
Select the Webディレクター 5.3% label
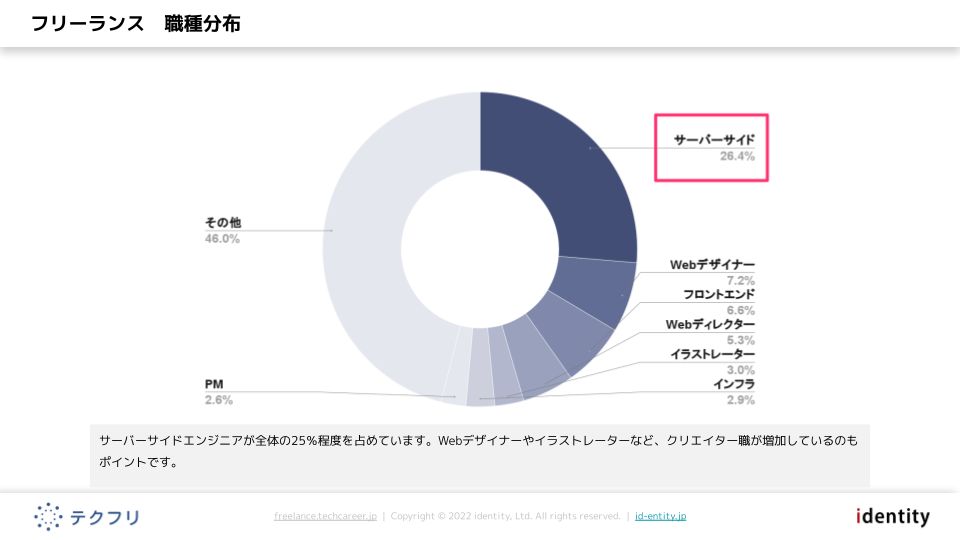(711, 332)
